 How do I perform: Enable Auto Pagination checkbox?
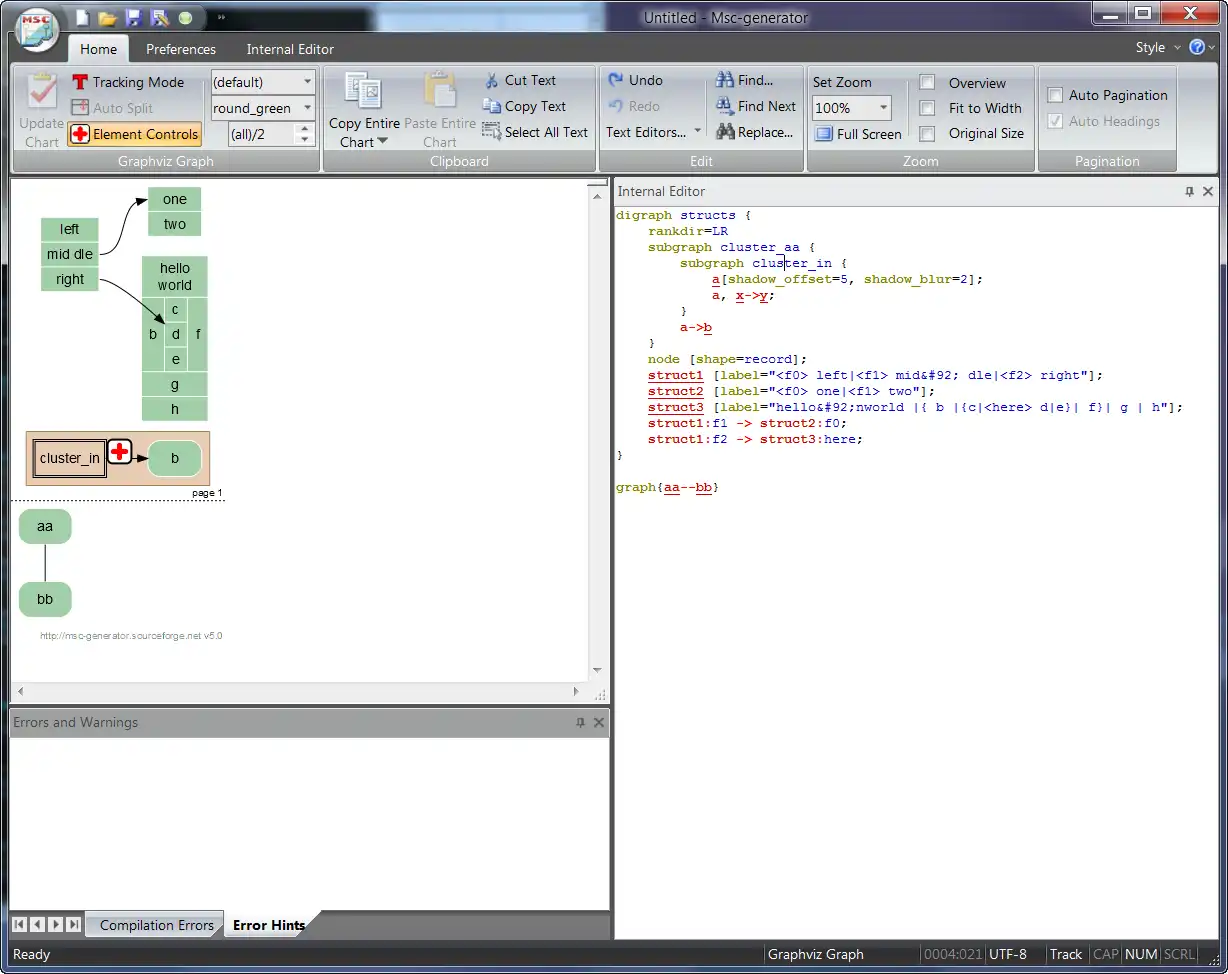1055,95
